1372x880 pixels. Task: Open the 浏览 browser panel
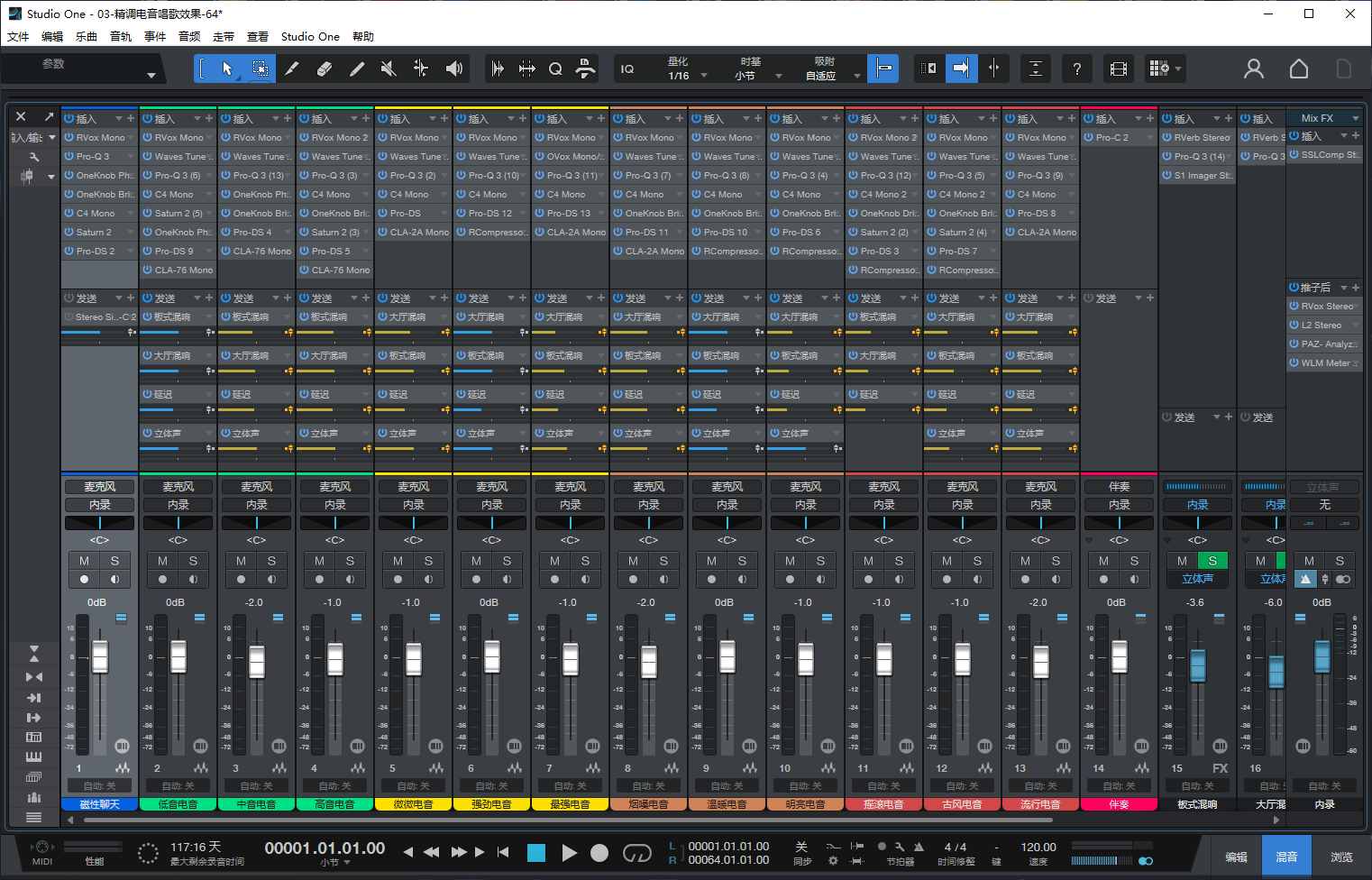pos(1341,857)
